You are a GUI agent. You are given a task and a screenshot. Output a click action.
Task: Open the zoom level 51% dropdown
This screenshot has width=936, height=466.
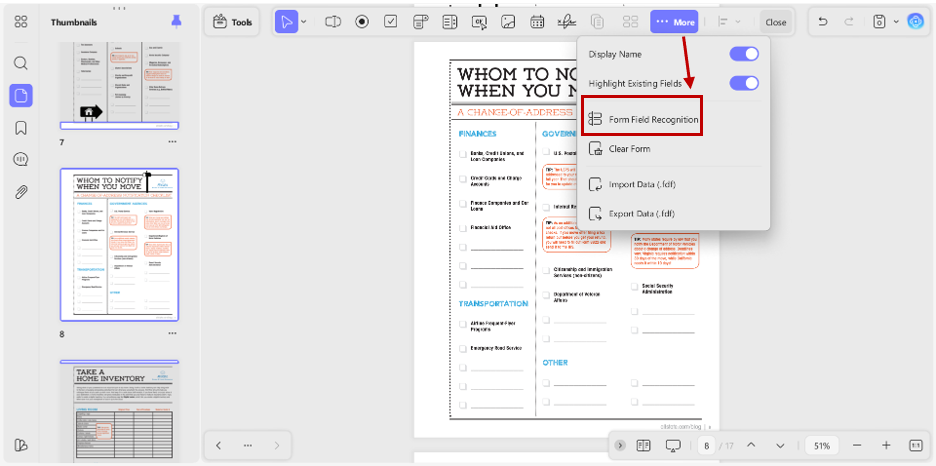click(822, 446)
